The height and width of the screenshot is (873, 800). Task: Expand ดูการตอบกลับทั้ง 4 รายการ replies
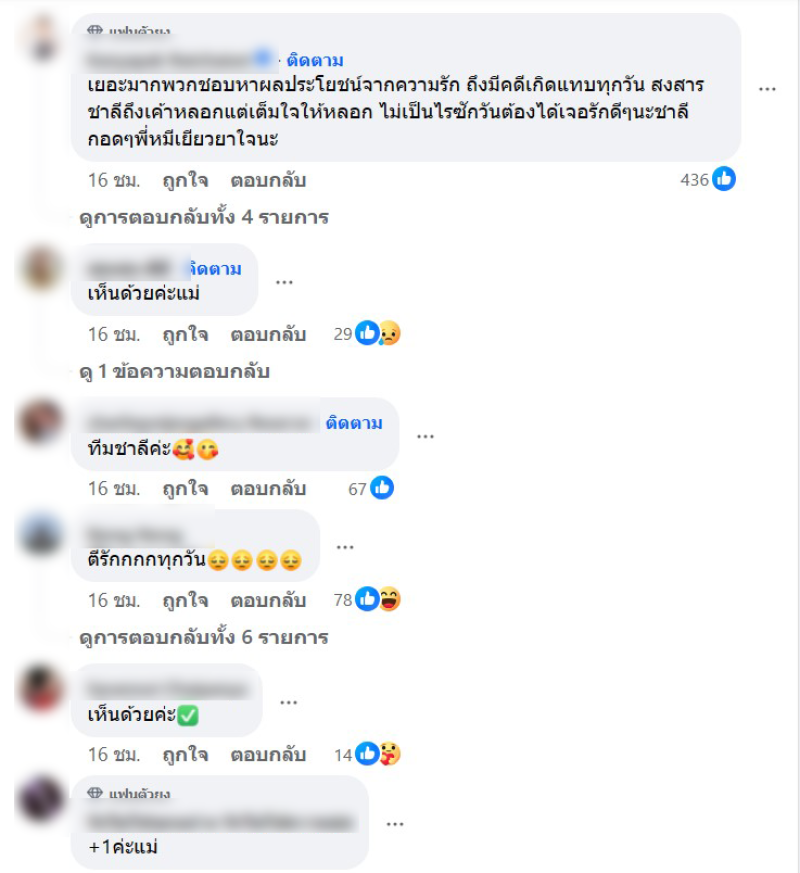[x=204, y=217]
